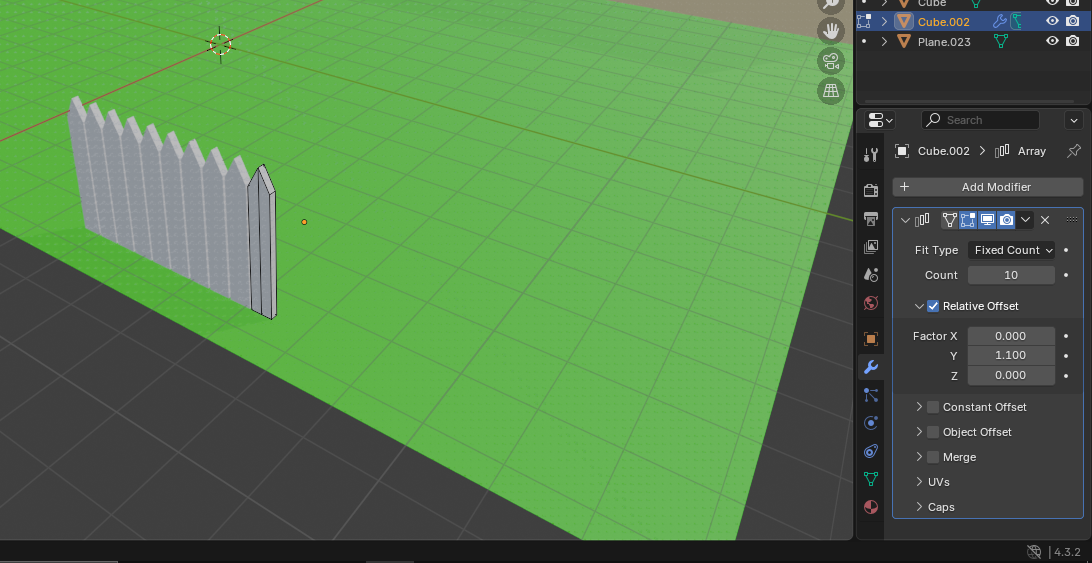Collapse the Relative Offset section
This screenshot has height=563, width=1092.
(919, 306)
